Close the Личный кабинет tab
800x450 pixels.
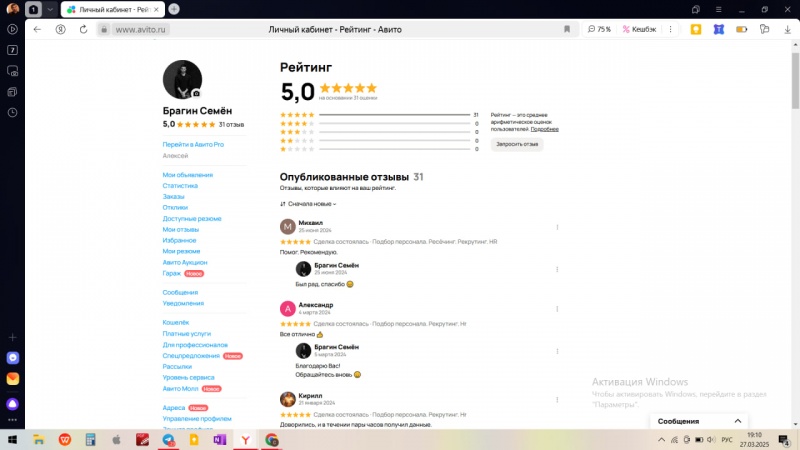[x=156, y=9]
